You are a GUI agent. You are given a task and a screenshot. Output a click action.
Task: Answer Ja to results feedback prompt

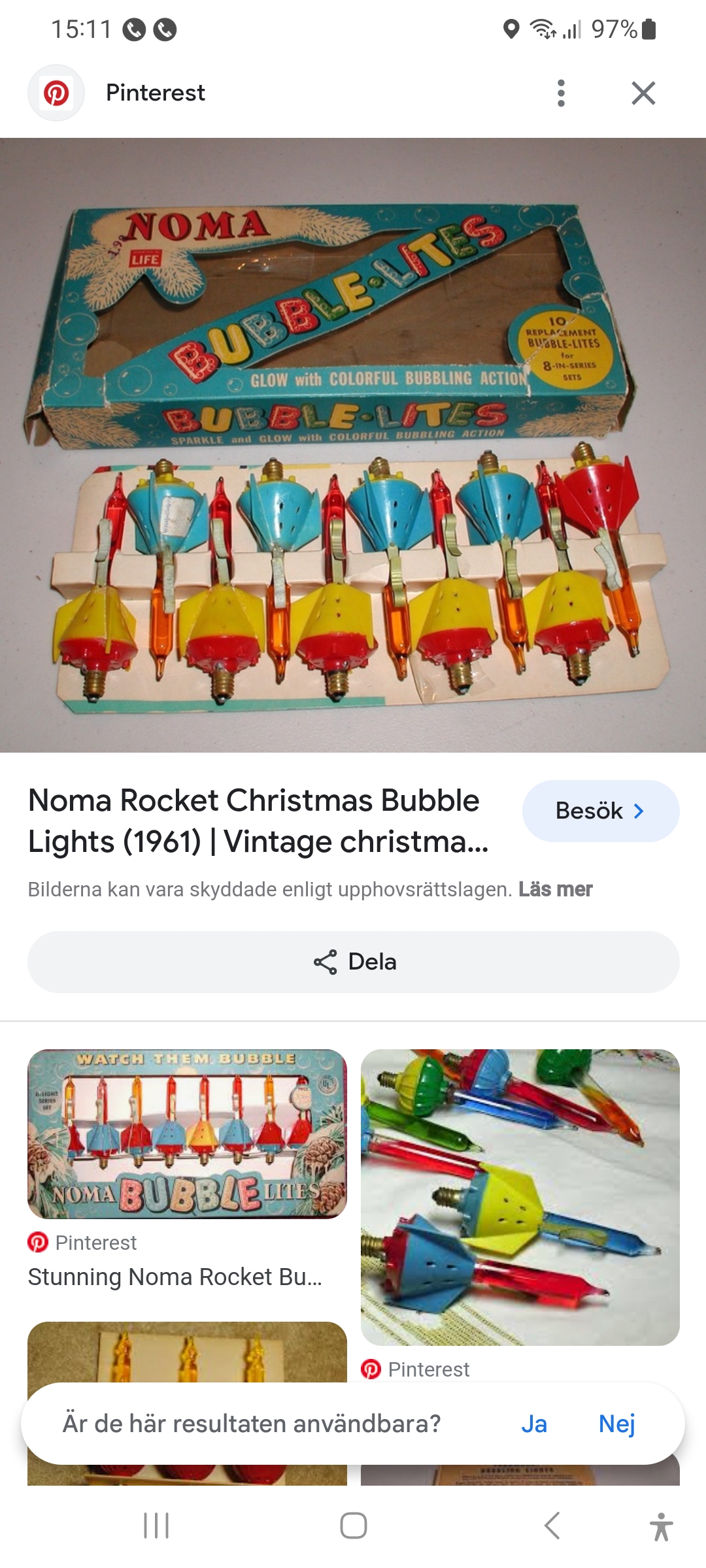point(533,1424)
